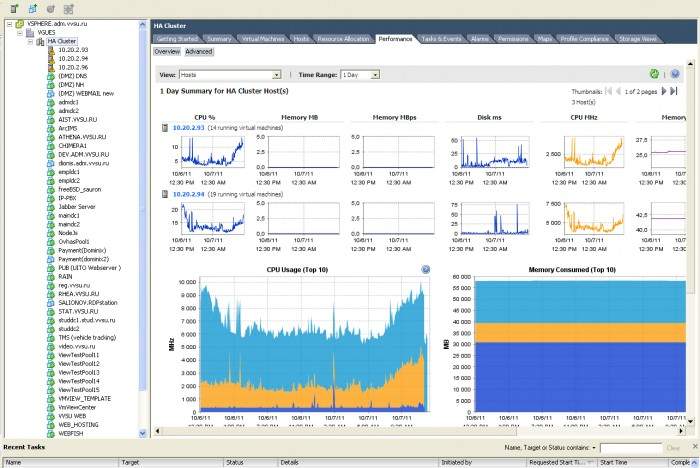Click the help icon on the CPU Usage chart
Viewport: 700px width, 468px height.
[x=426, y=270]
